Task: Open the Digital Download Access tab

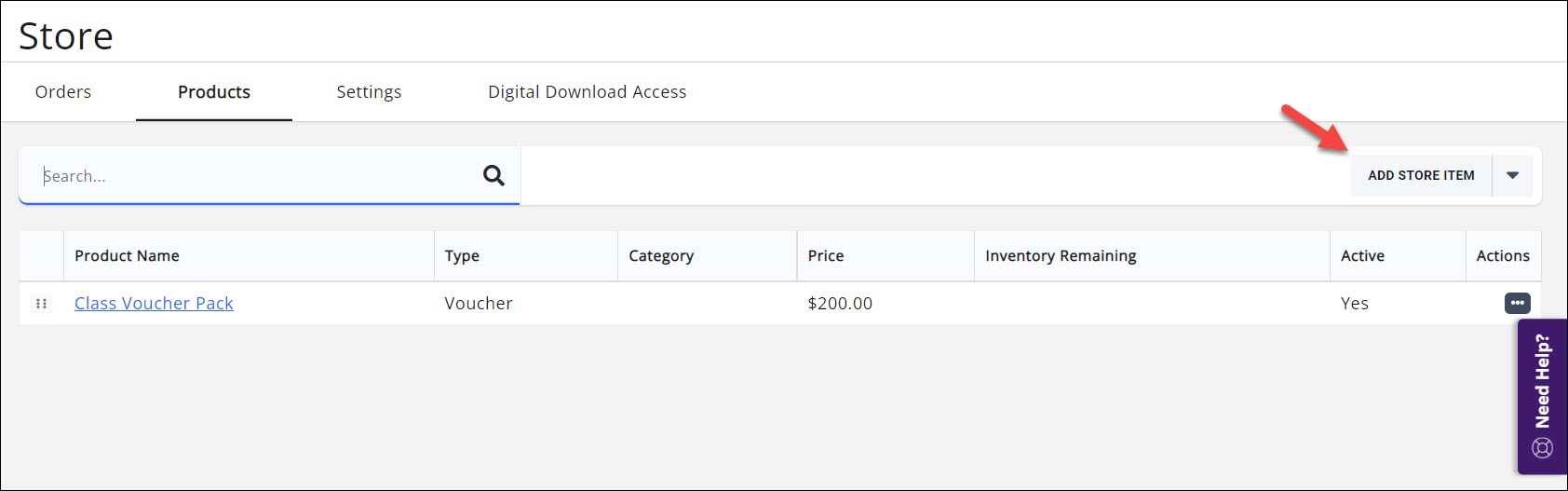Action: coord(587,92)
